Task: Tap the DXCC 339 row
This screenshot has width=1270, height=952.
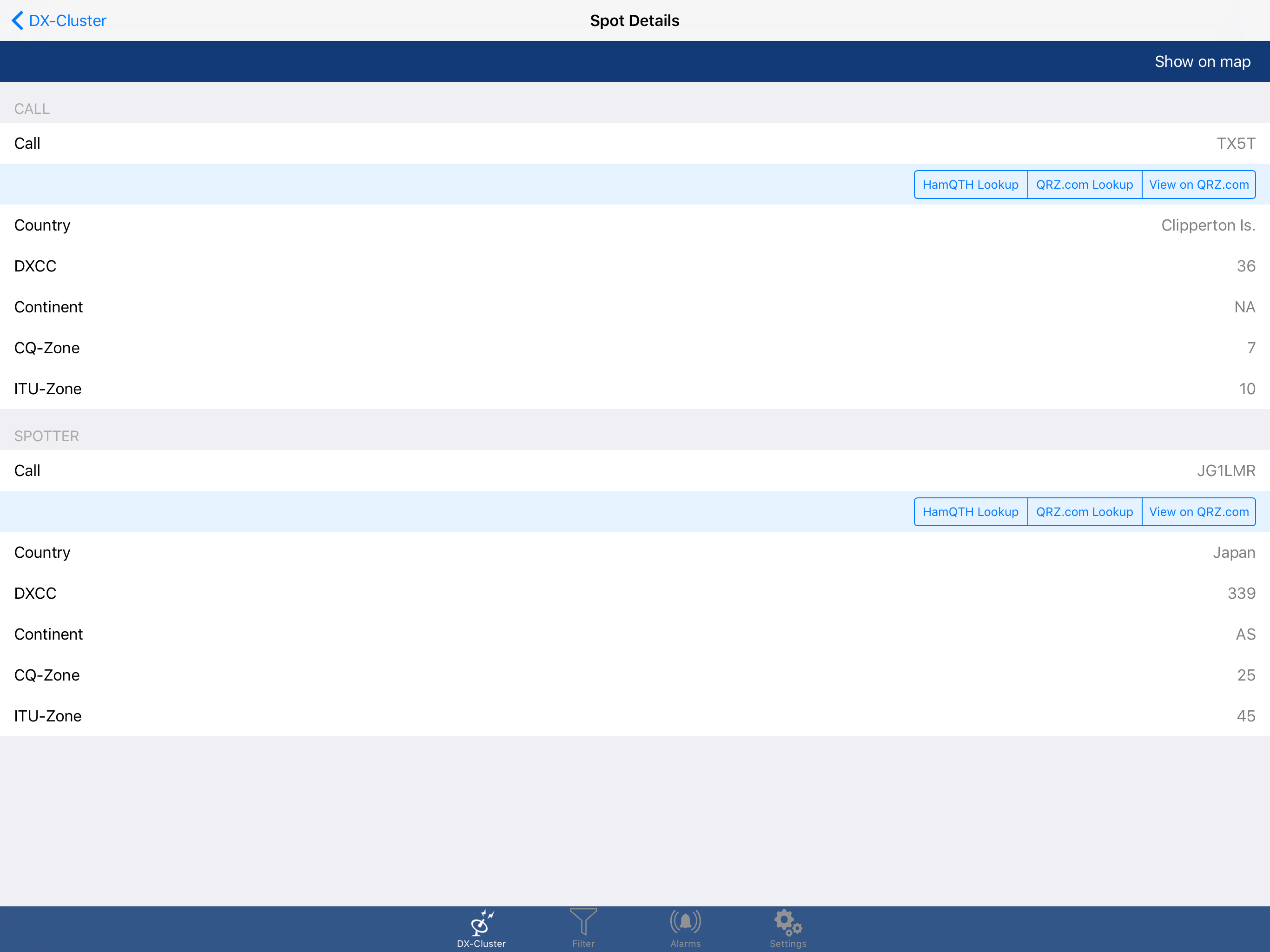Action: pyautogui.click(x=635, y=593)
